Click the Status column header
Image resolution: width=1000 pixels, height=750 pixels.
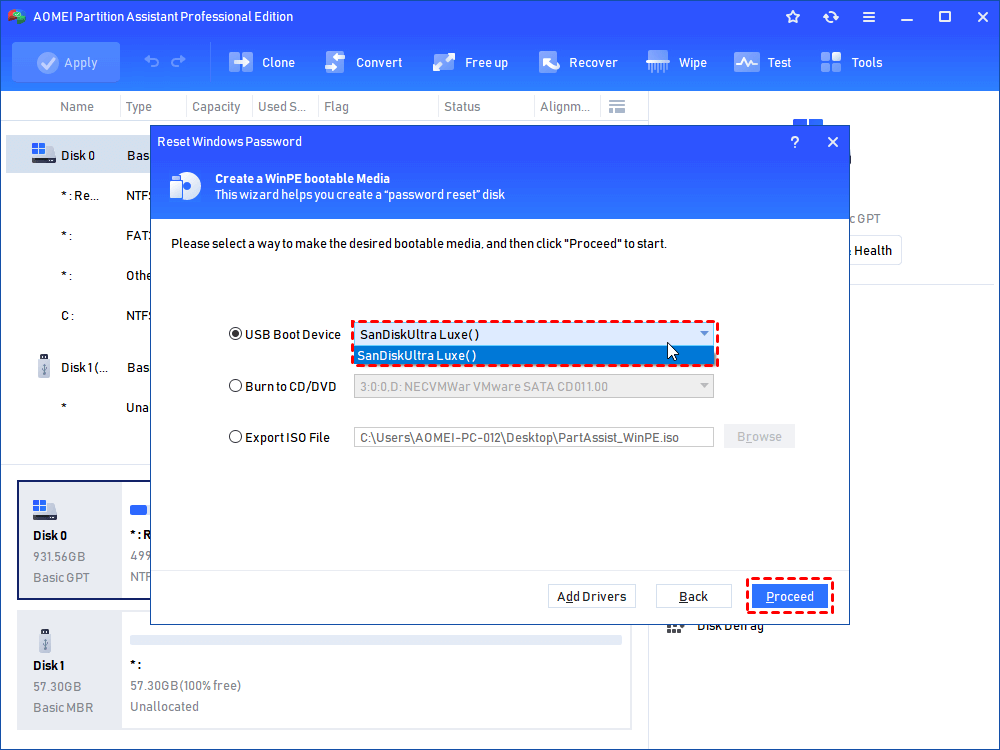462,107
